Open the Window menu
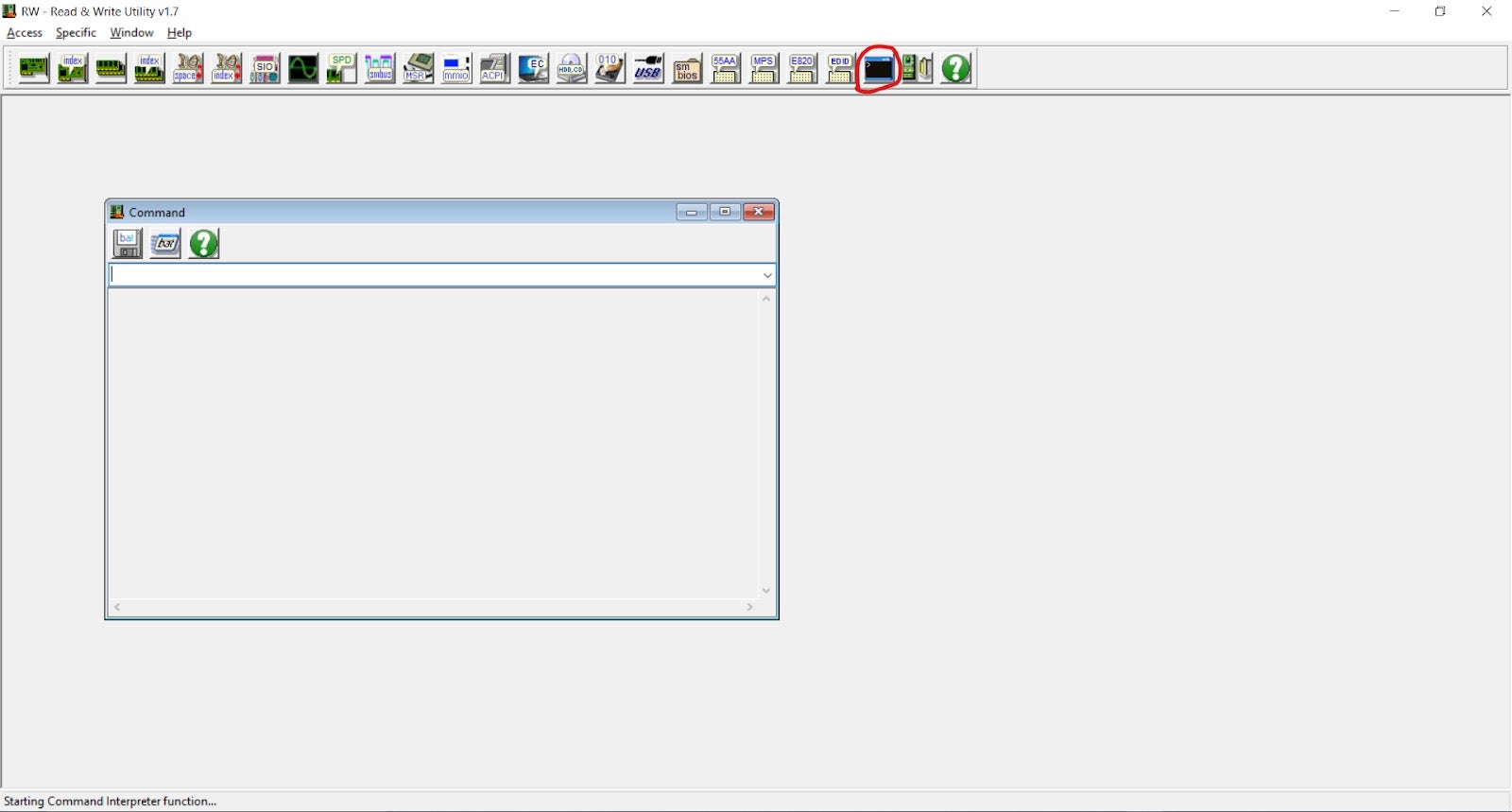Image resolution: width=1512 pixels, height=812 pixels. 131,32
